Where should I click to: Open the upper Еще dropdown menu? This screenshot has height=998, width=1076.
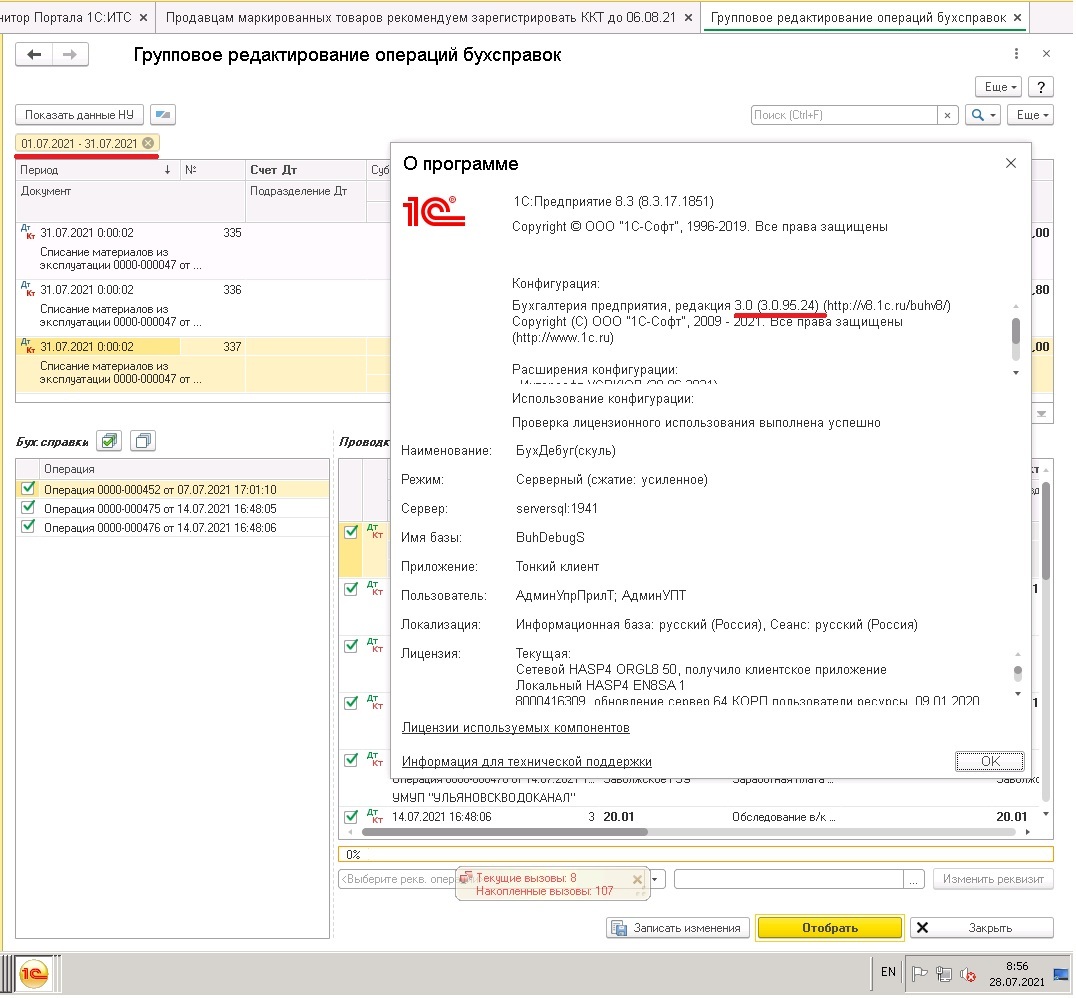pos(998,87)
